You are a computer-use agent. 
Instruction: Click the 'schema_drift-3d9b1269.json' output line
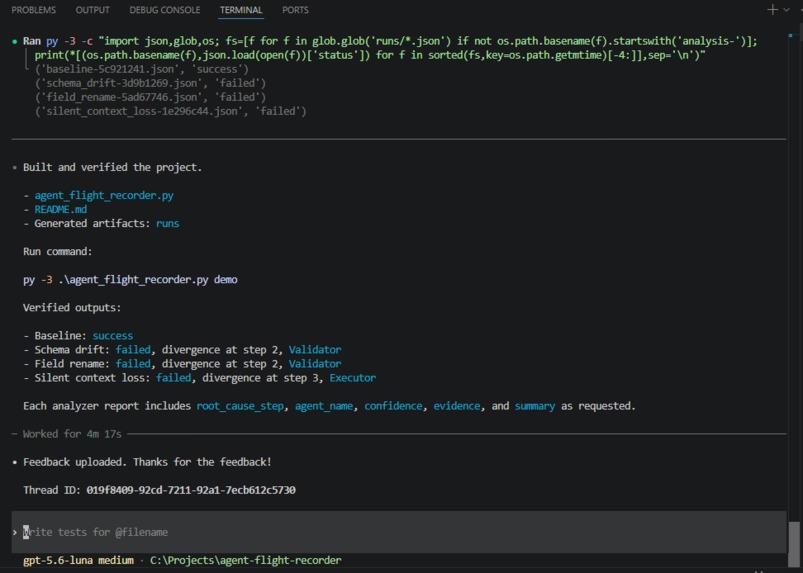(151, 83)
